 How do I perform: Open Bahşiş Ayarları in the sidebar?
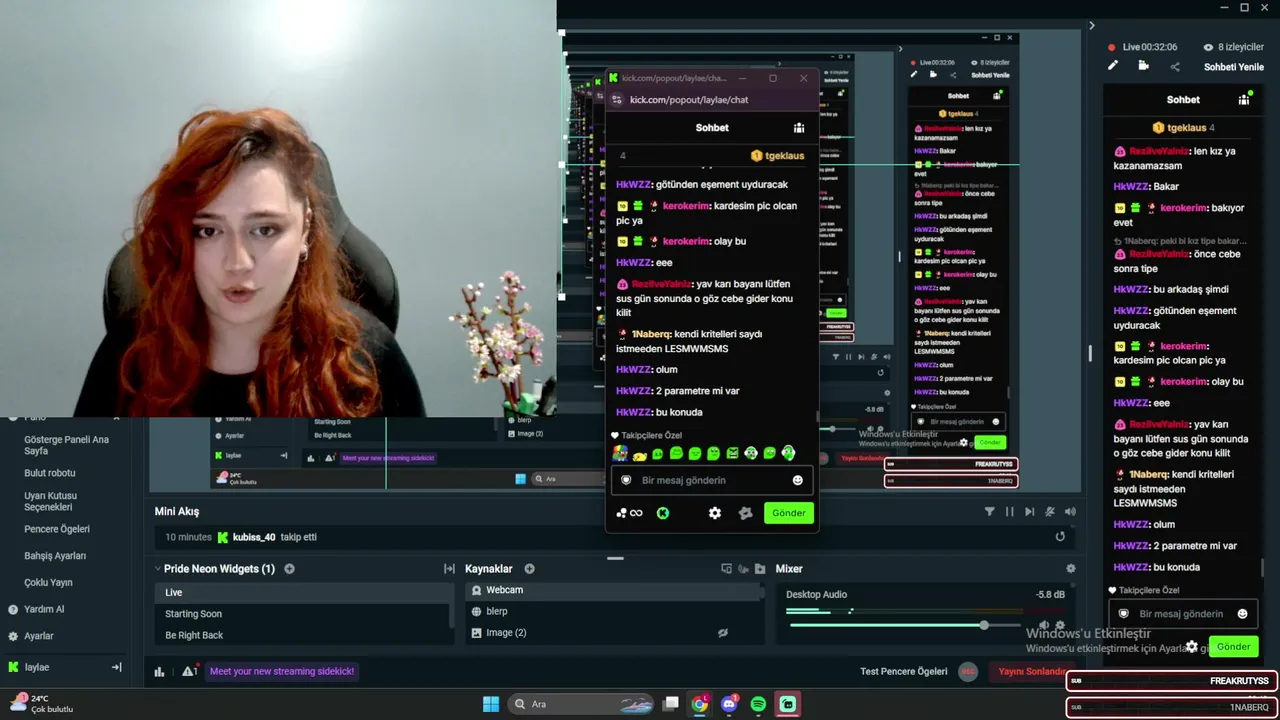tap(55, 556)
